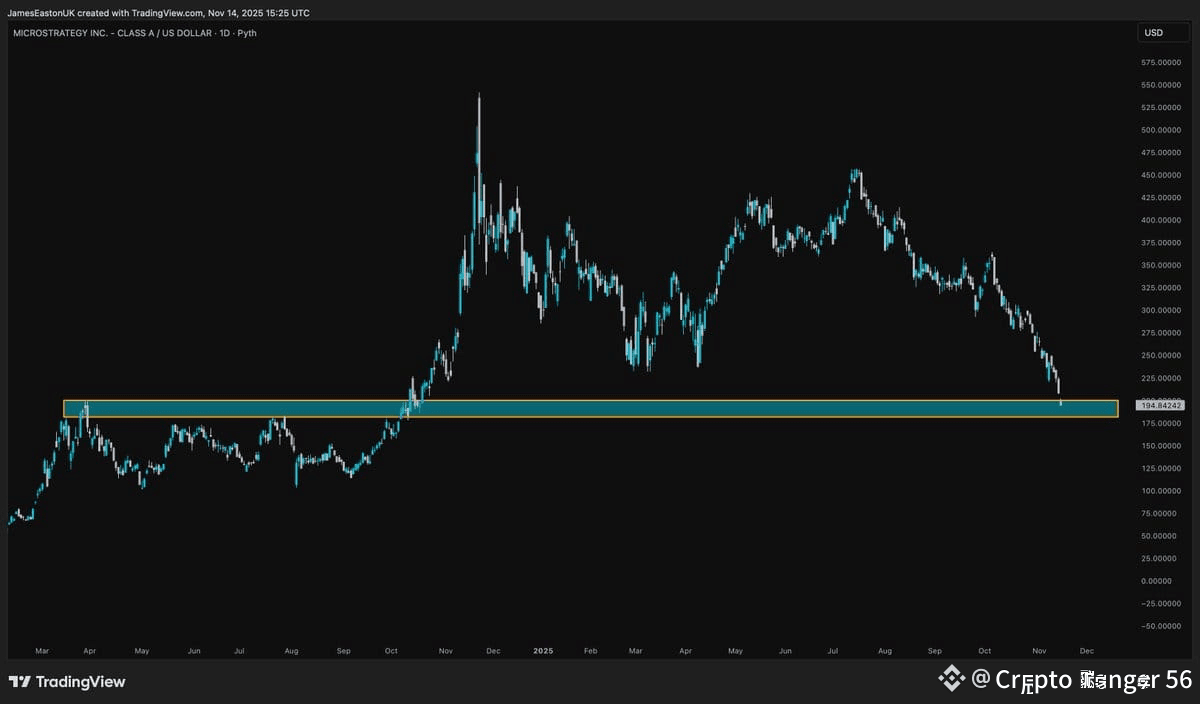The image size is (1200, 704).
Task: Click the JamesEastonUK creation header text
Action: (x=158, y=13)
